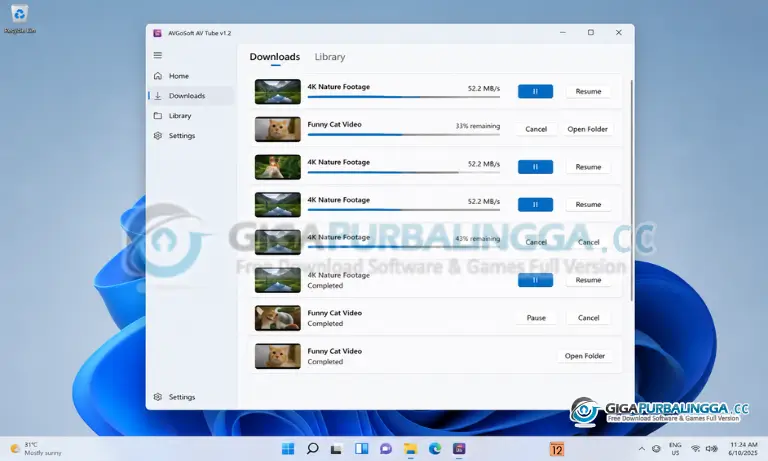The height and width of the screenshot is (461, 768).
Task: Click the volume speaker tray icon
Action: pyautogui.click(x=711, y=449)
